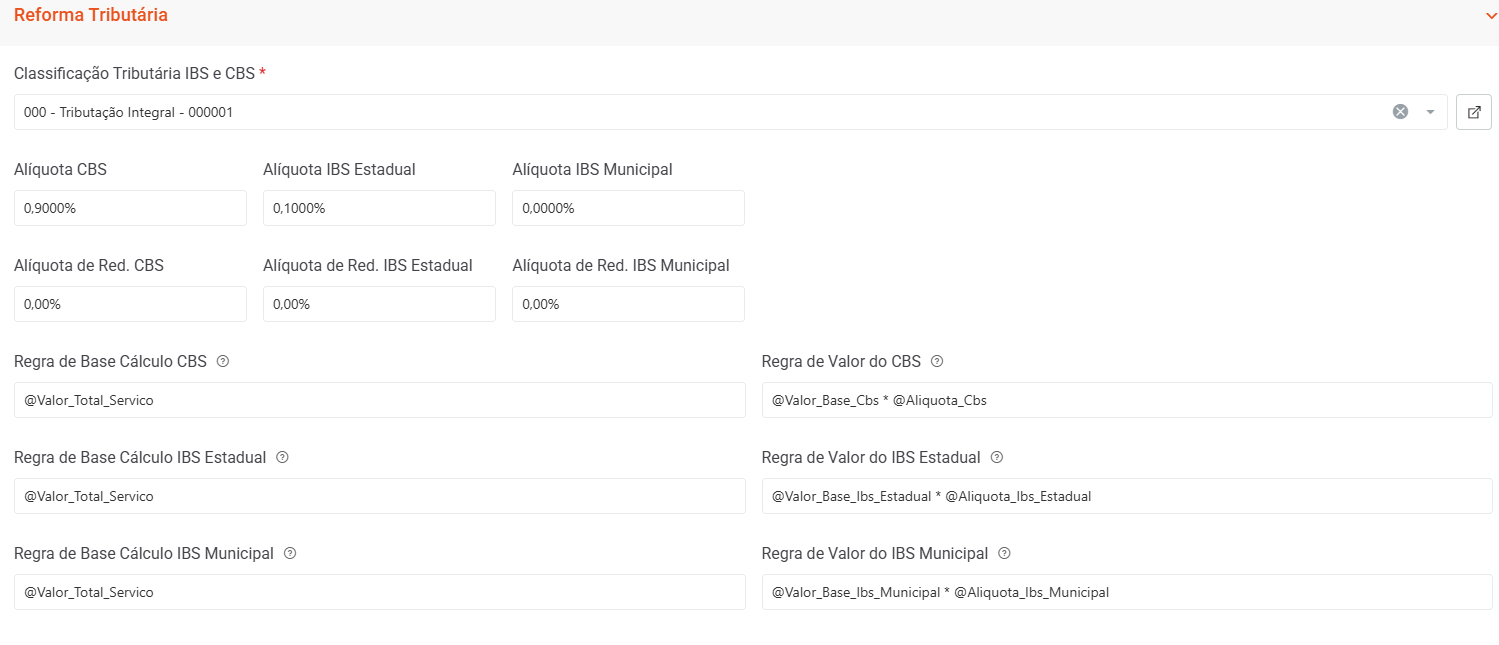Click the Regra de Valor do IBS Estadual field
This screenshot has height=645, width=1499.
1127,496
